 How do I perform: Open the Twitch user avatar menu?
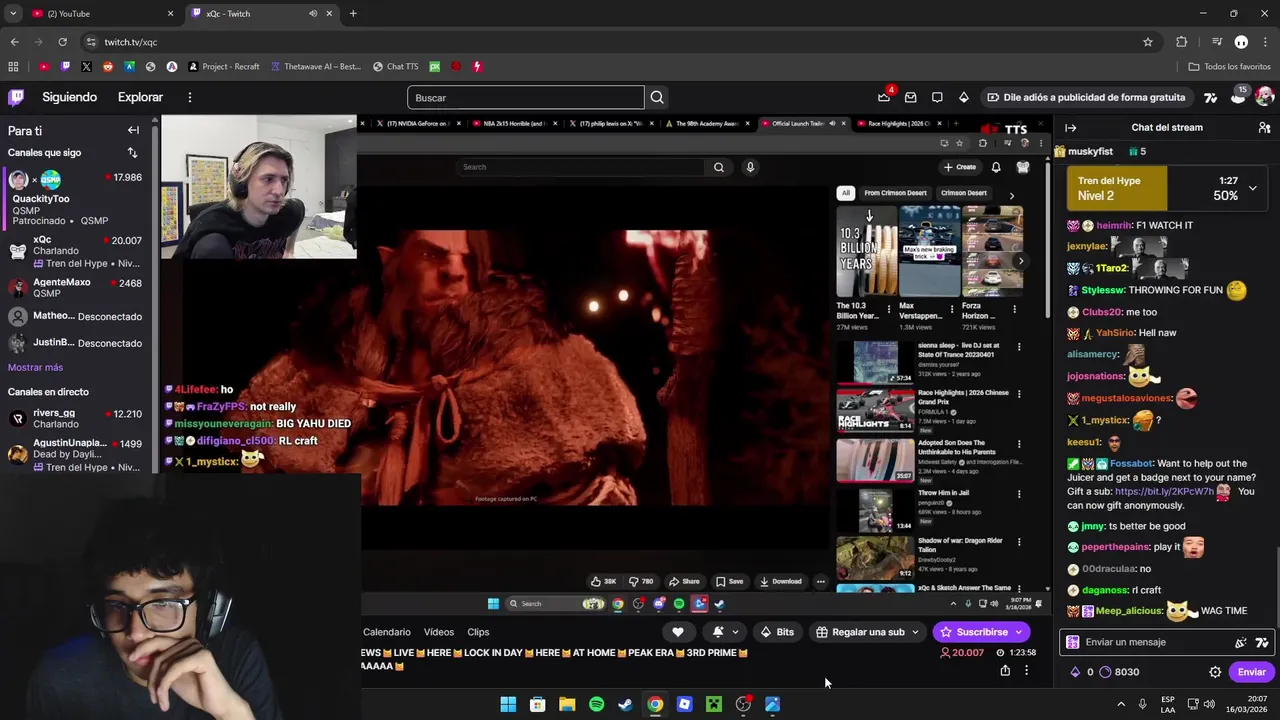pos(1264,97)
